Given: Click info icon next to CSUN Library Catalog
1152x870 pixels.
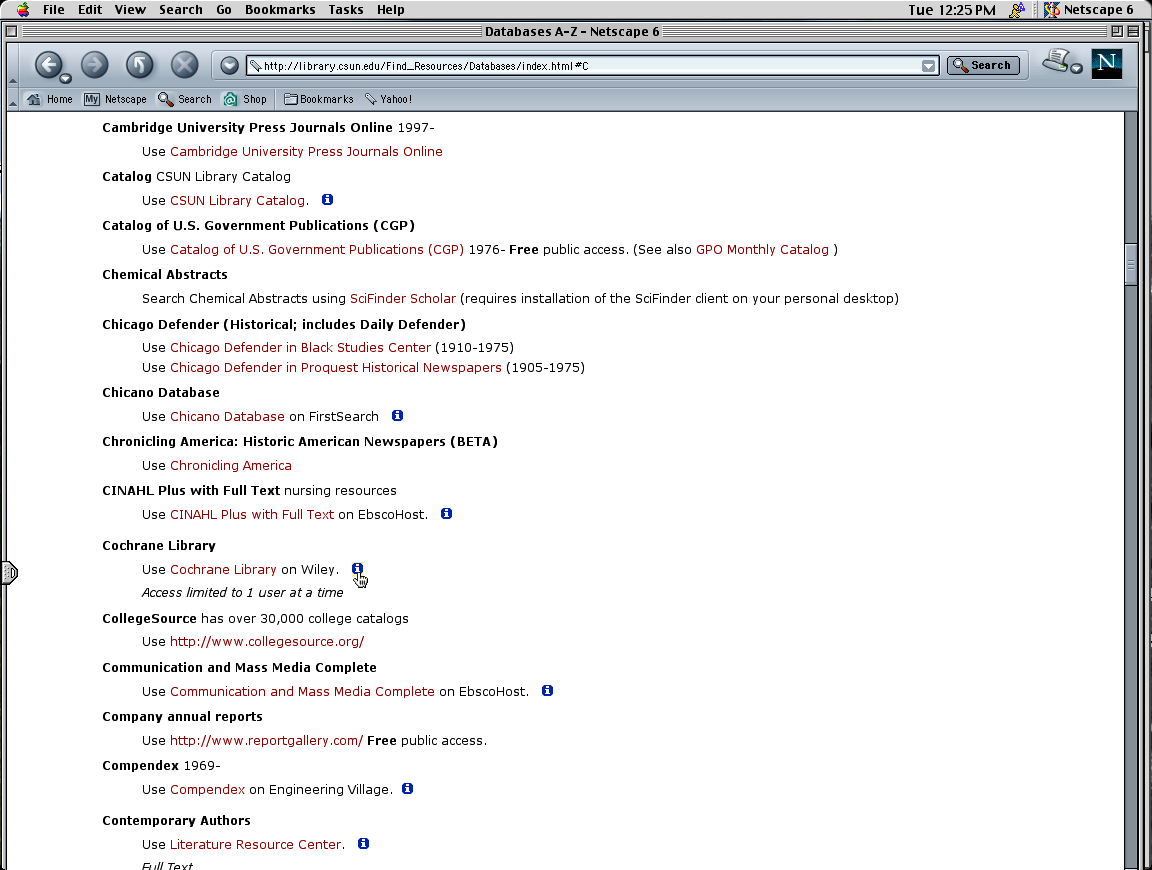Looking at the screenshot, I should click(328, 199).
